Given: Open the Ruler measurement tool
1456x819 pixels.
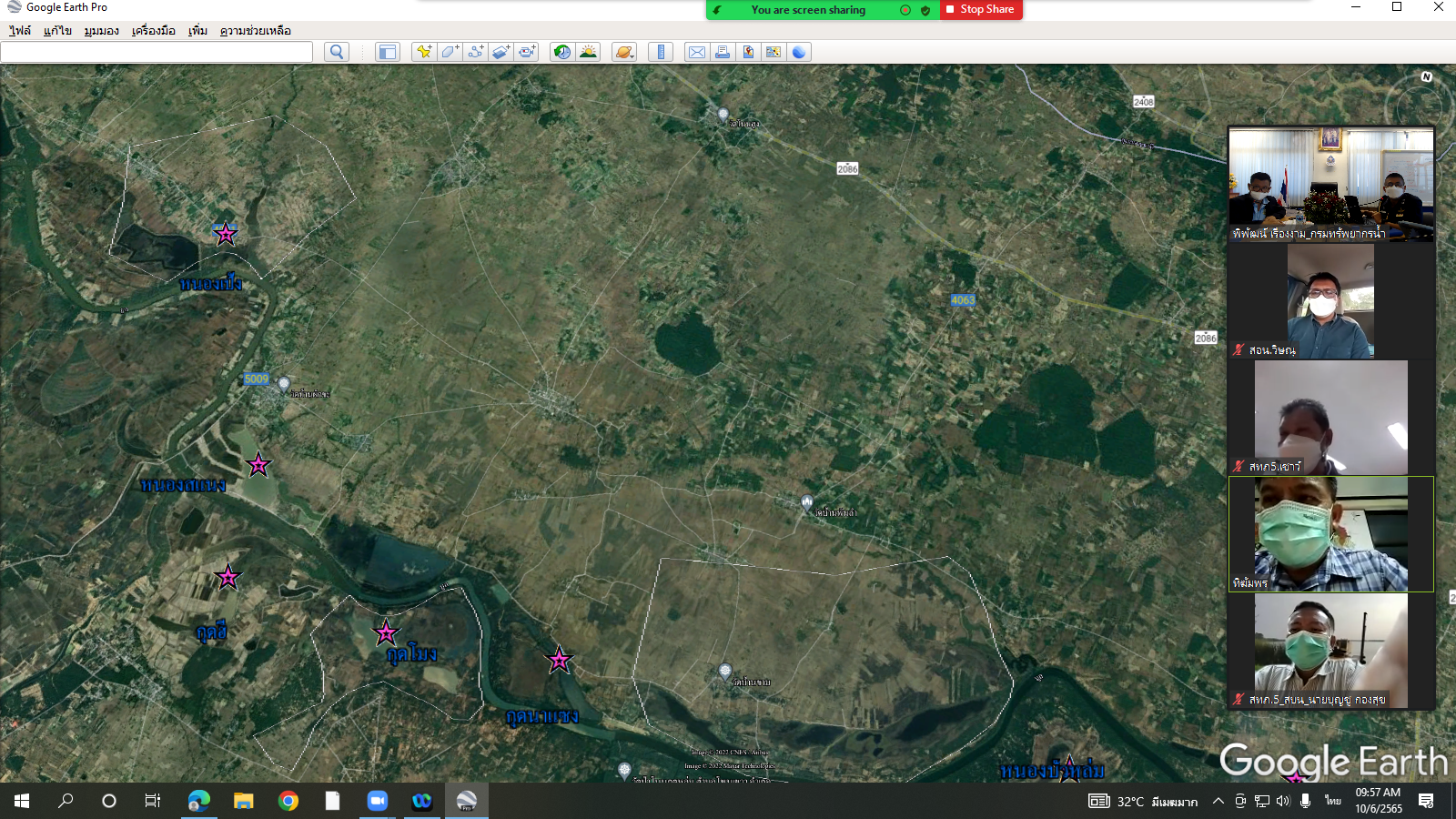Looking at the screenshot, I should click(x=661, y=52).
